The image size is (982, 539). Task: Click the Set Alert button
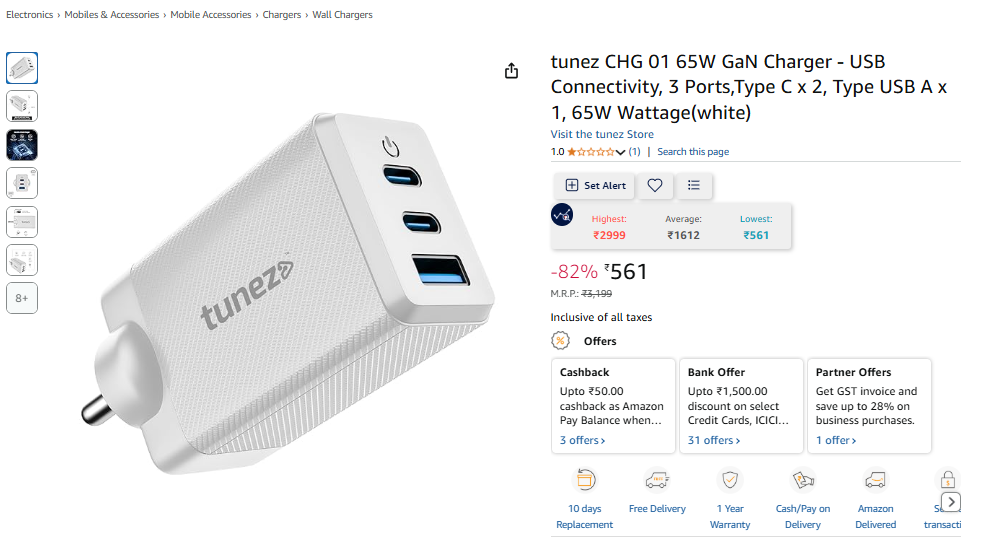(x=595, y=185)
